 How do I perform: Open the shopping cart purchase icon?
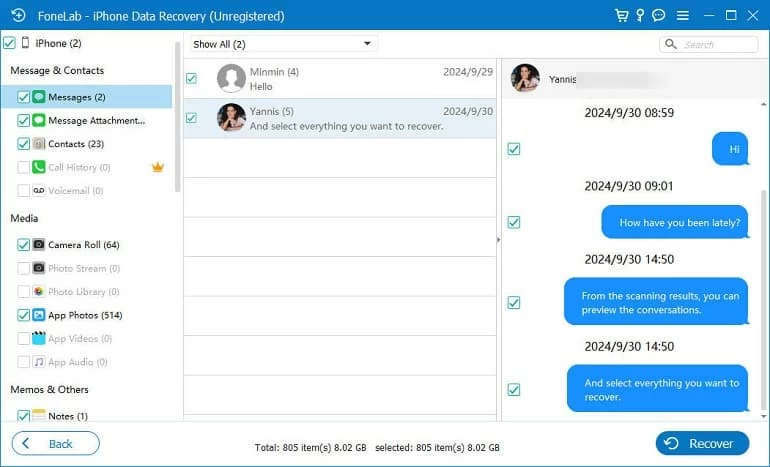(x=622, y=15)
